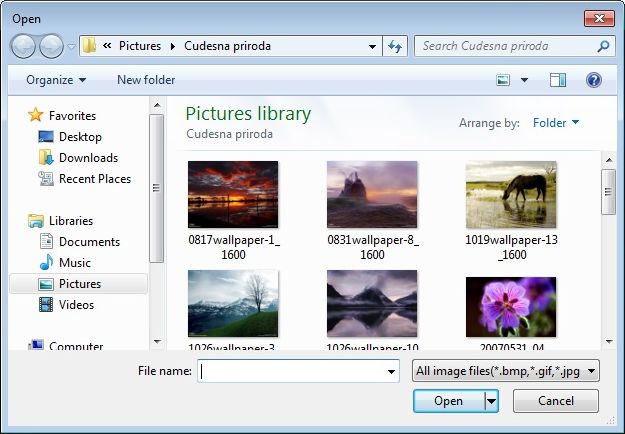Image resolution: width=625 pixels, height=434 pixels.
Task: Open the Arrange by Folder dropdown
Action: coord(556,123)
